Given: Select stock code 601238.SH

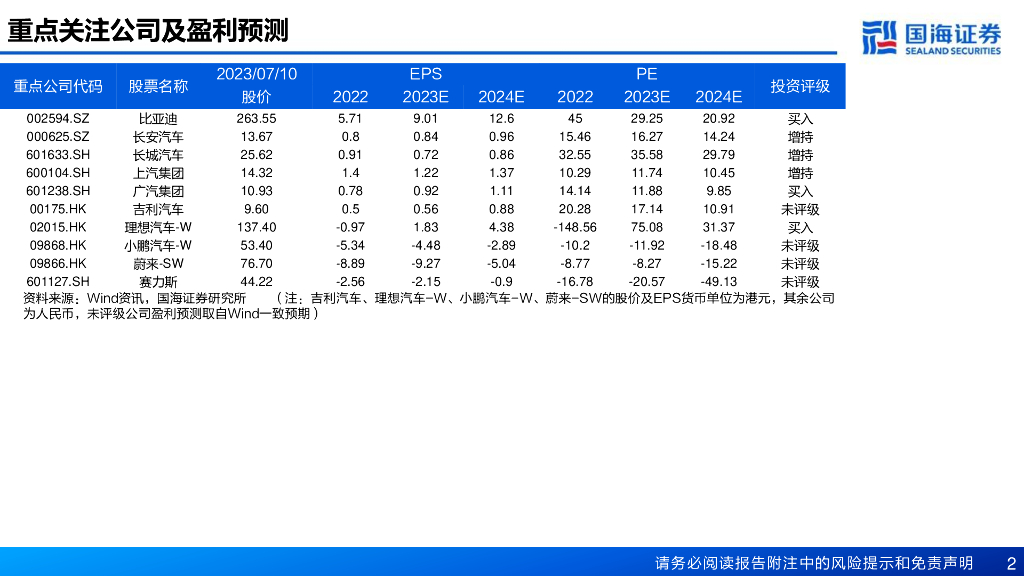Looking at the screenshot, I should click(x=58, y=191).
